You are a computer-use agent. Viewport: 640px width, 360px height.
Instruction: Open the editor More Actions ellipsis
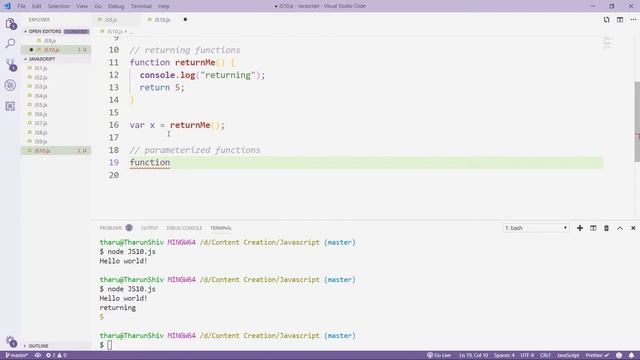(x=633, y=20)
